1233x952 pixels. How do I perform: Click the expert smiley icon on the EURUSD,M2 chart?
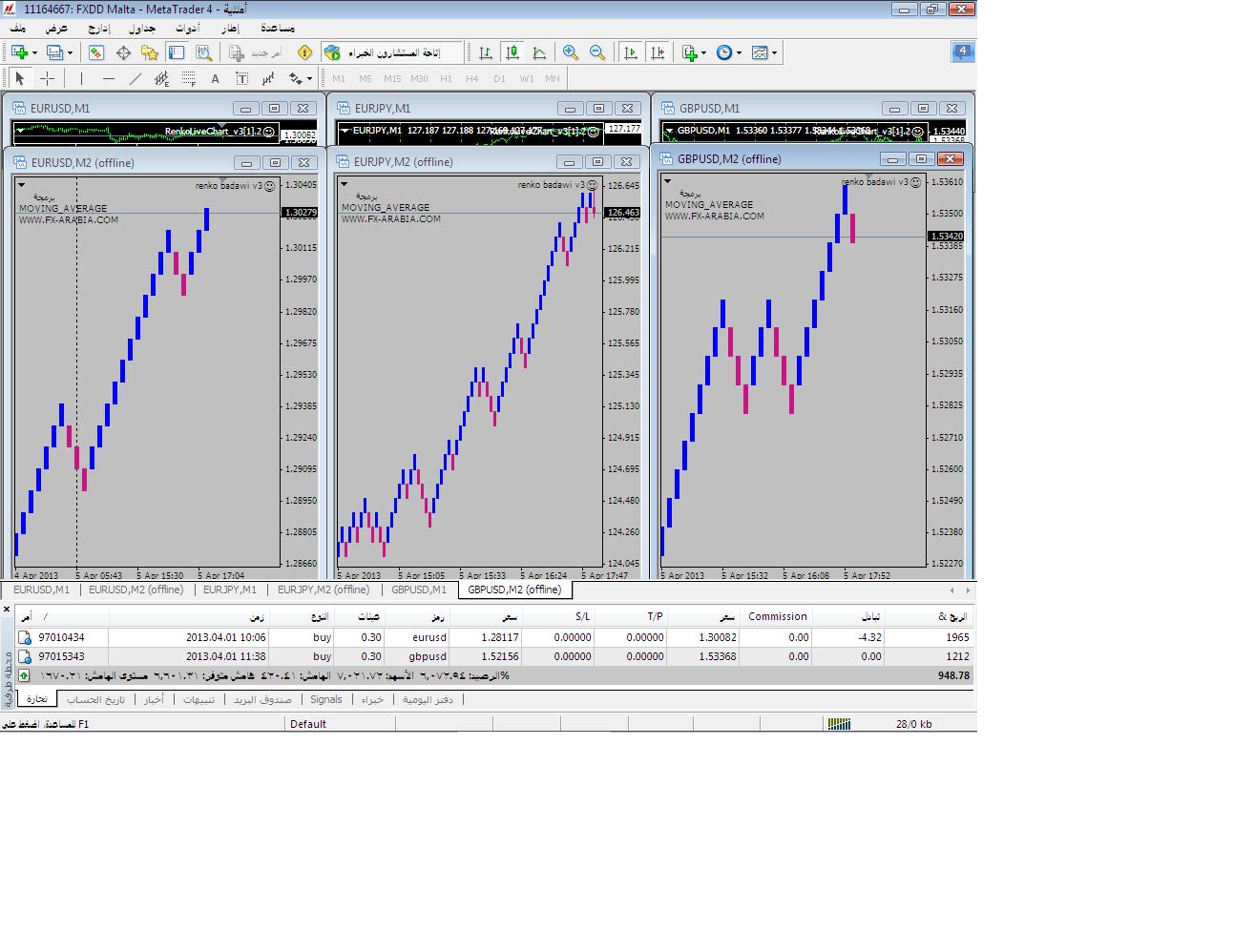270,186
